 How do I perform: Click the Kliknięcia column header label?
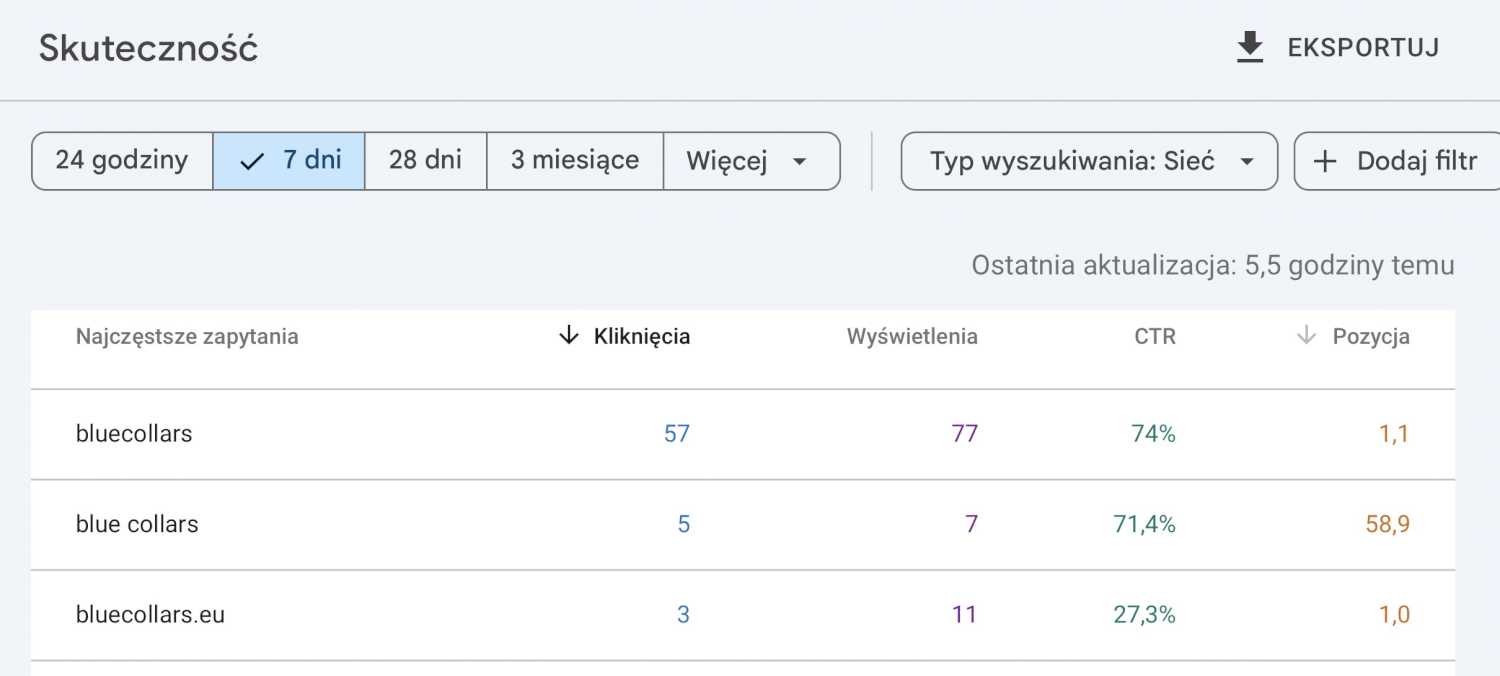(x=642, y=337)
